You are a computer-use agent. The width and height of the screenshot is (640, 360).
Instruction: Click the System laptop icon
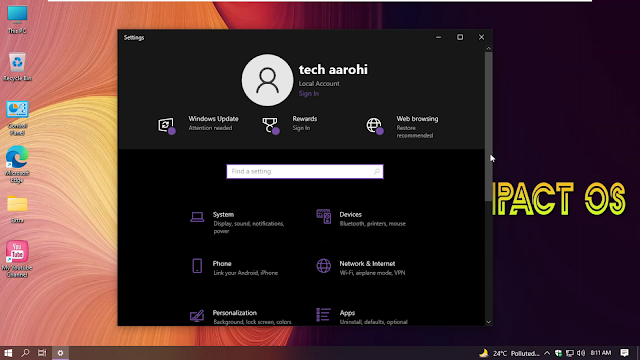click(197, 217)
